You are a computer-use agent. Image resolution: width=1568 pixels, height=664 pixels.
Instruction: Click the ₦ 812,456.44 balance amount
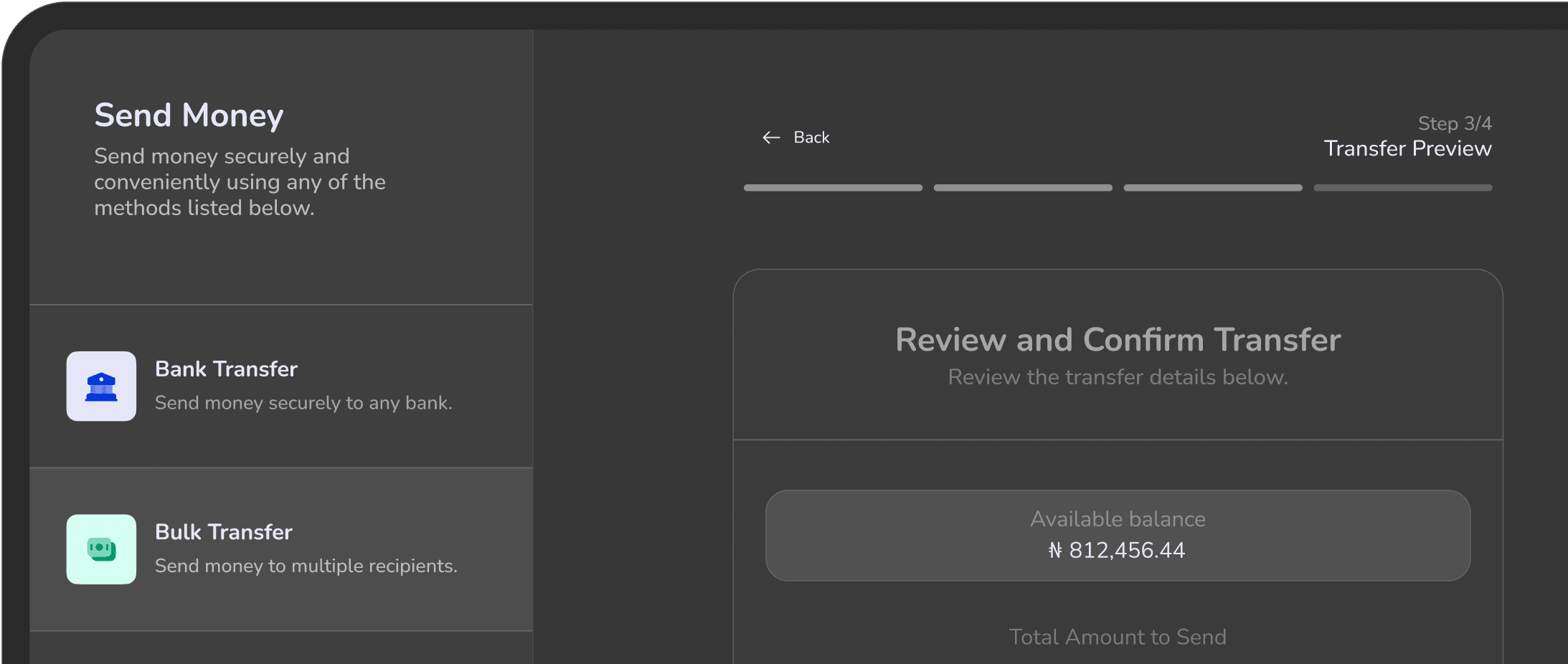point(1118,550)
